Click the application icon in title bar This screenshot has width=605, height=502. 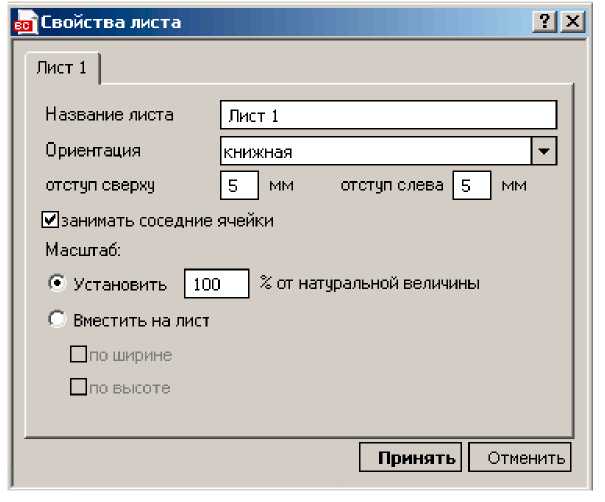tap(25, 22)
